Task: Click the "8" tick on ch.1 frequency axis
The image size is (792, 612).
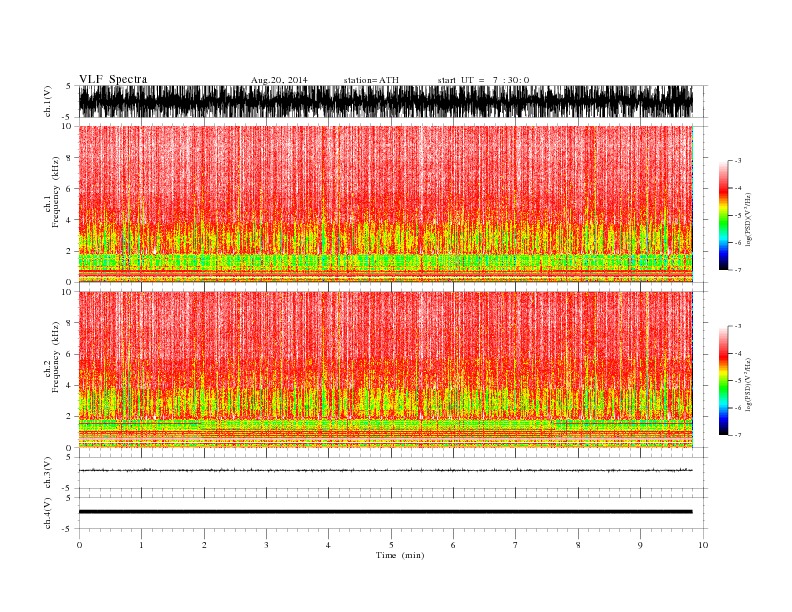Action: point(69,158)
